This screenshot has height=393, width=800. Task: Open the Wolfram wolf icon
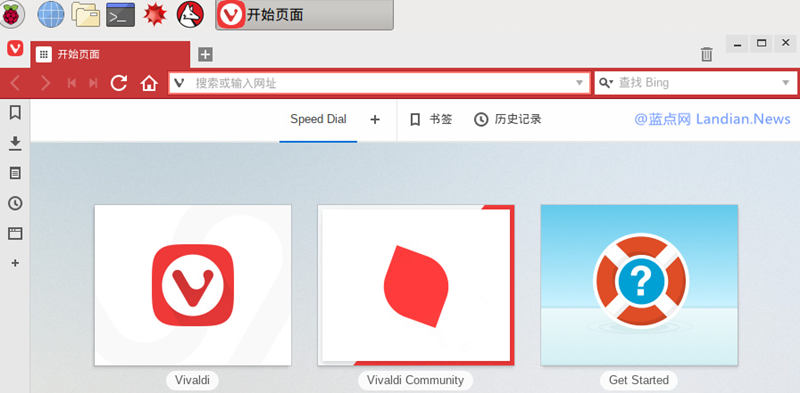[190, 14]
